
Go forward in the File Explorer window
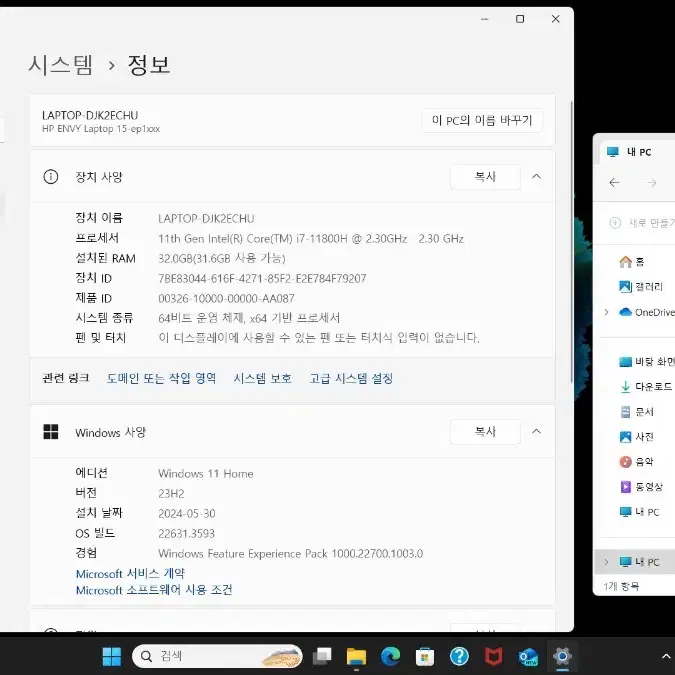(x=652, y=183)
